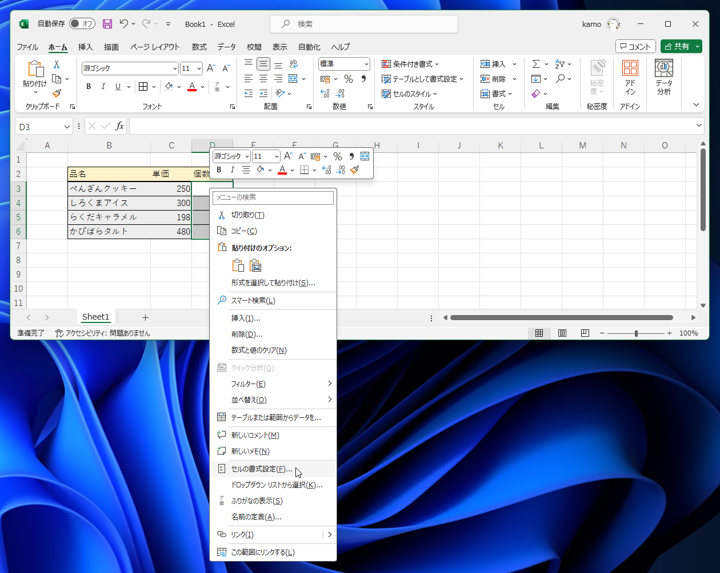This screenshot has height=573, width=720.
Task: Toggle Italic in the ribbon font group
Action: click(x=103, y=86)
